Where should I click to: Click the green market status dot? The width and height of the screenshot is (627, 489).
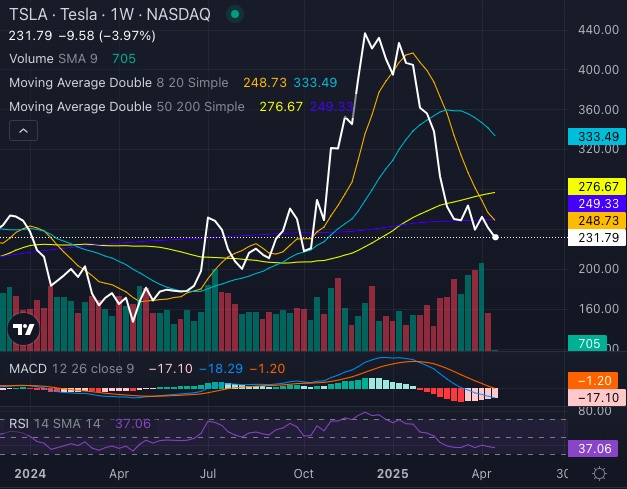234,15
